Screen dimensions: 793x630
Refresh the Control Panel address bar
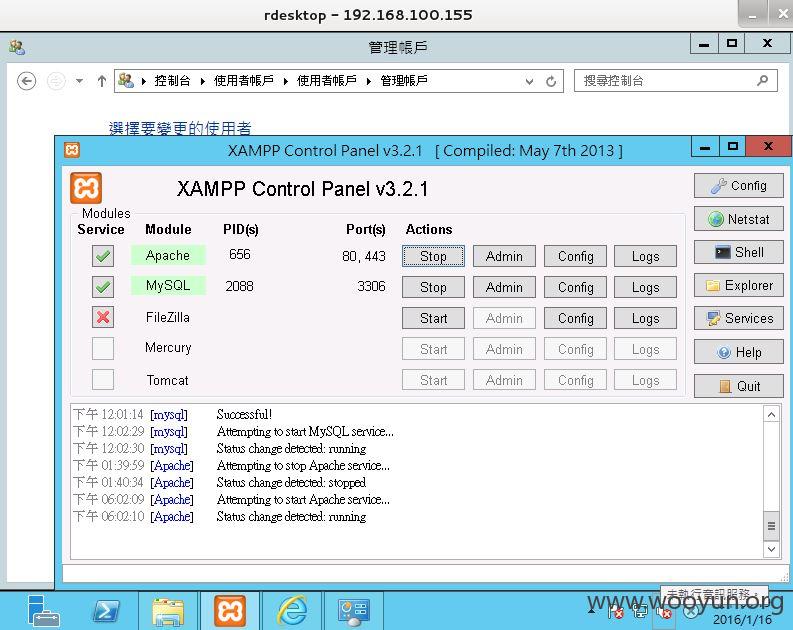pos(551,81)
